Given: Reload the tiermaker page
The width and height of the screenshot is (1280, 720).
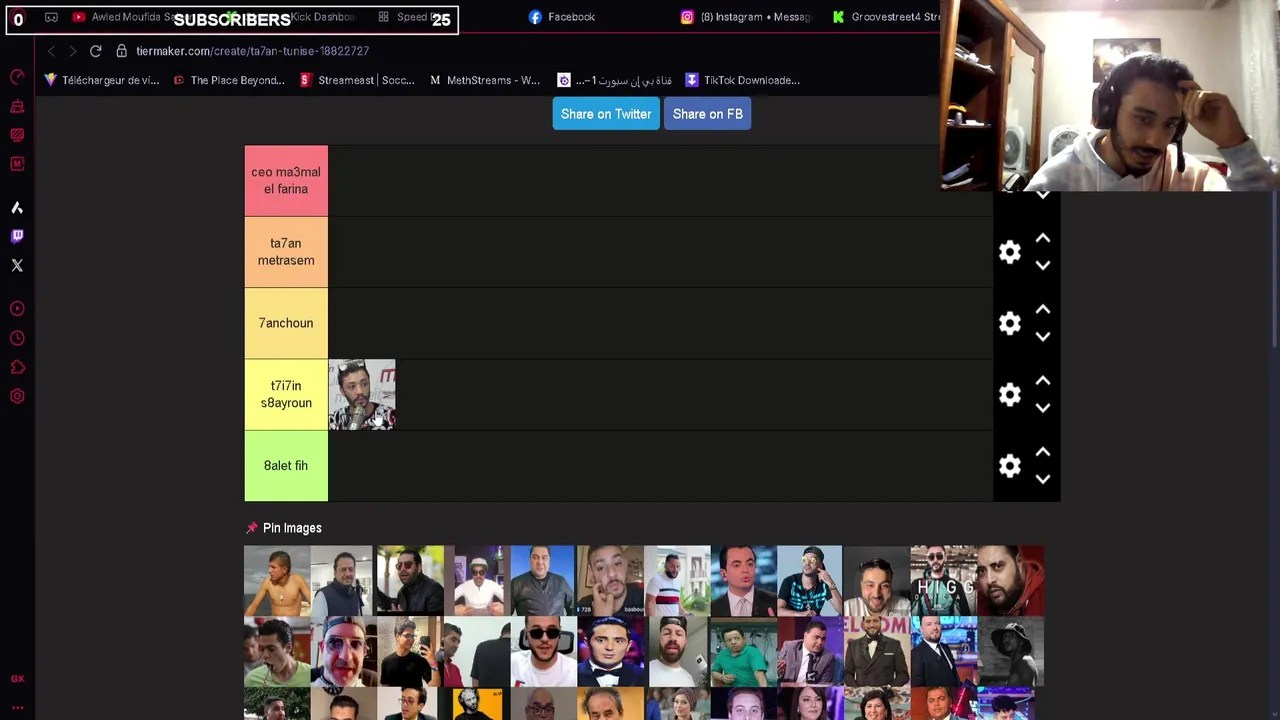Looking at the screenshot, I should pyautogui.click(x=95, y=51).
